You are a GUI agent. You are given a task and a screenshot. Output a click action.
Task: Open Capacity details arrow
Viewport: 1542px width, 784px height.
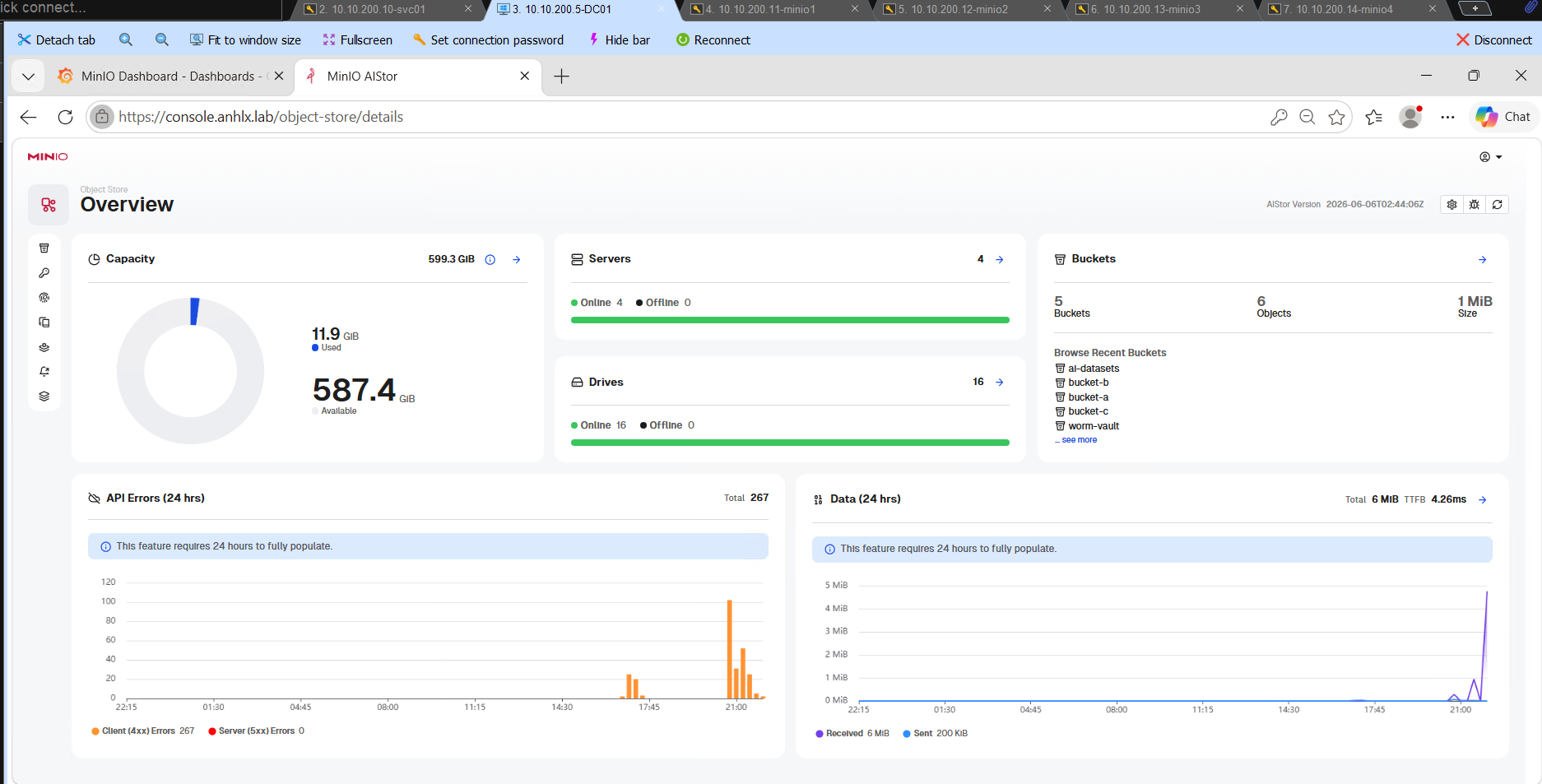(517, 260)
